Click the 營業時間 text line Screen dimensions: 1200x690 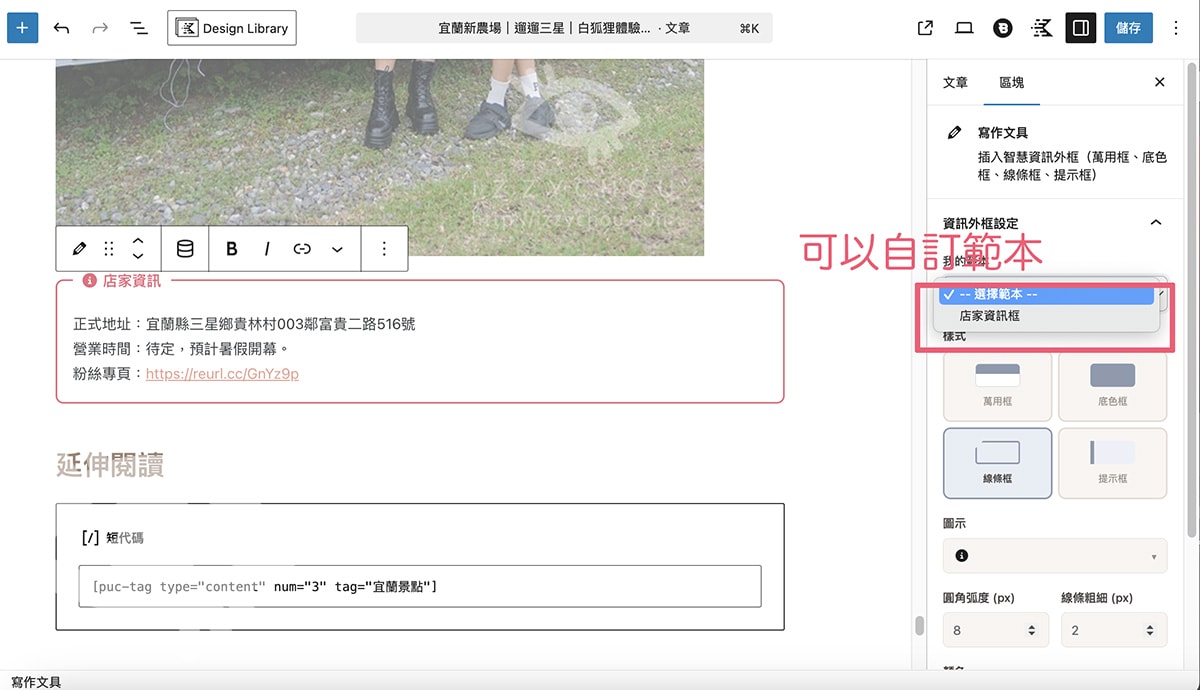click(181, 349)
